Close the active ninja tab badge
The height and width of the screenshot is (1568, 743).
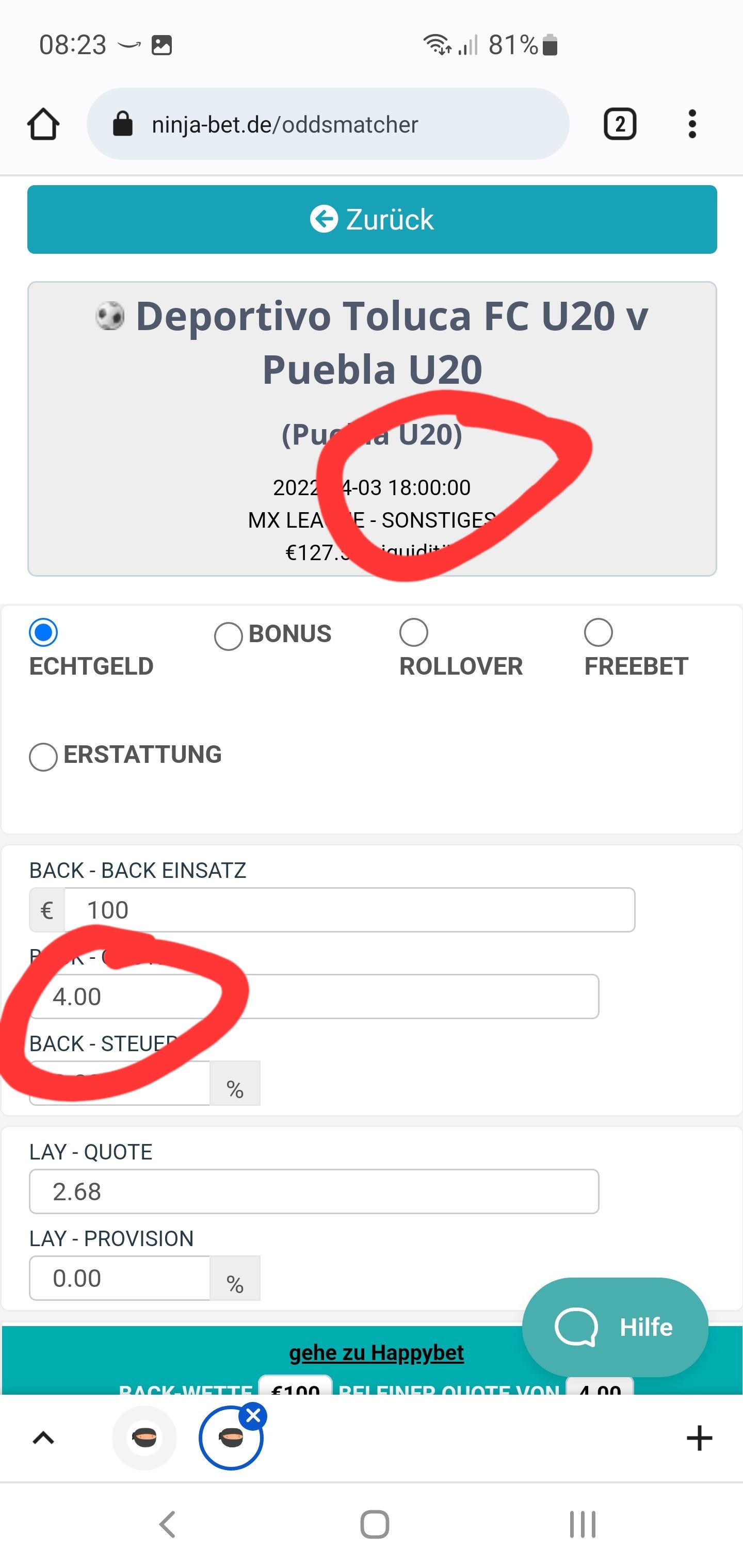point(253,1416)
